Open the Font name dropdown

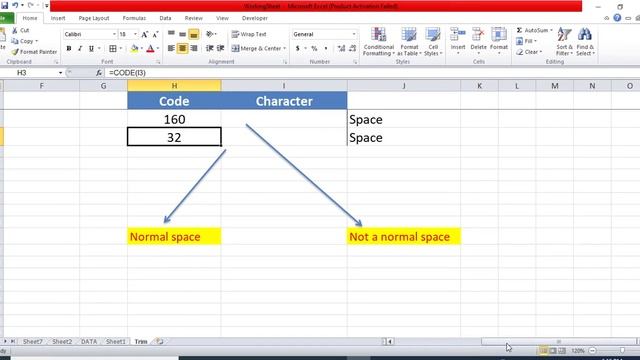114,34
